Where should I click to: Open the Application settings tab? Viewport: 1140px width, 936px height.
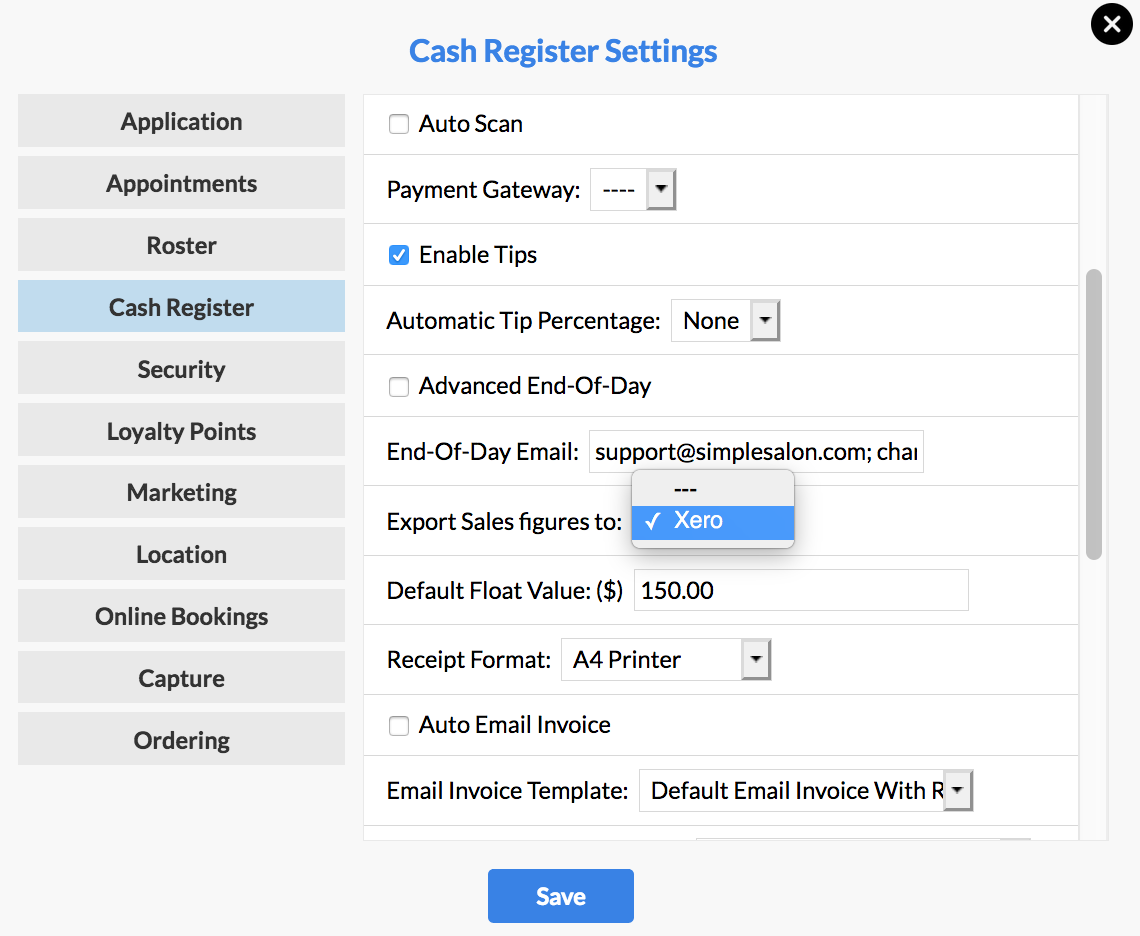click(x=181, y=121)
